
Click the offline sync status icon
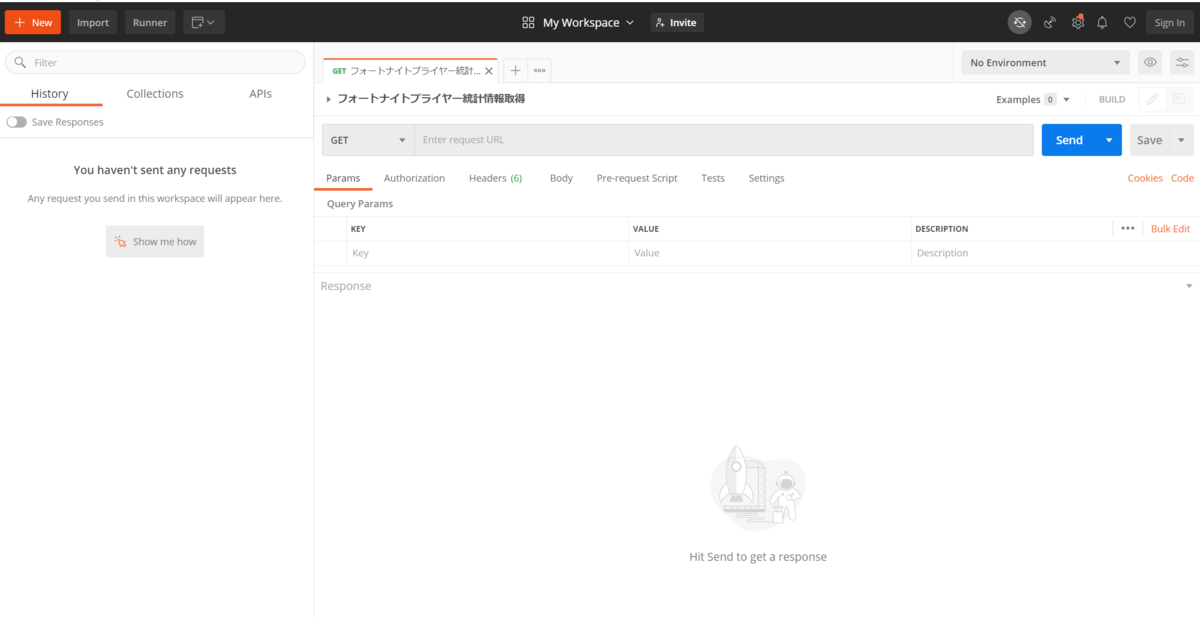(x=1019, y=22)
